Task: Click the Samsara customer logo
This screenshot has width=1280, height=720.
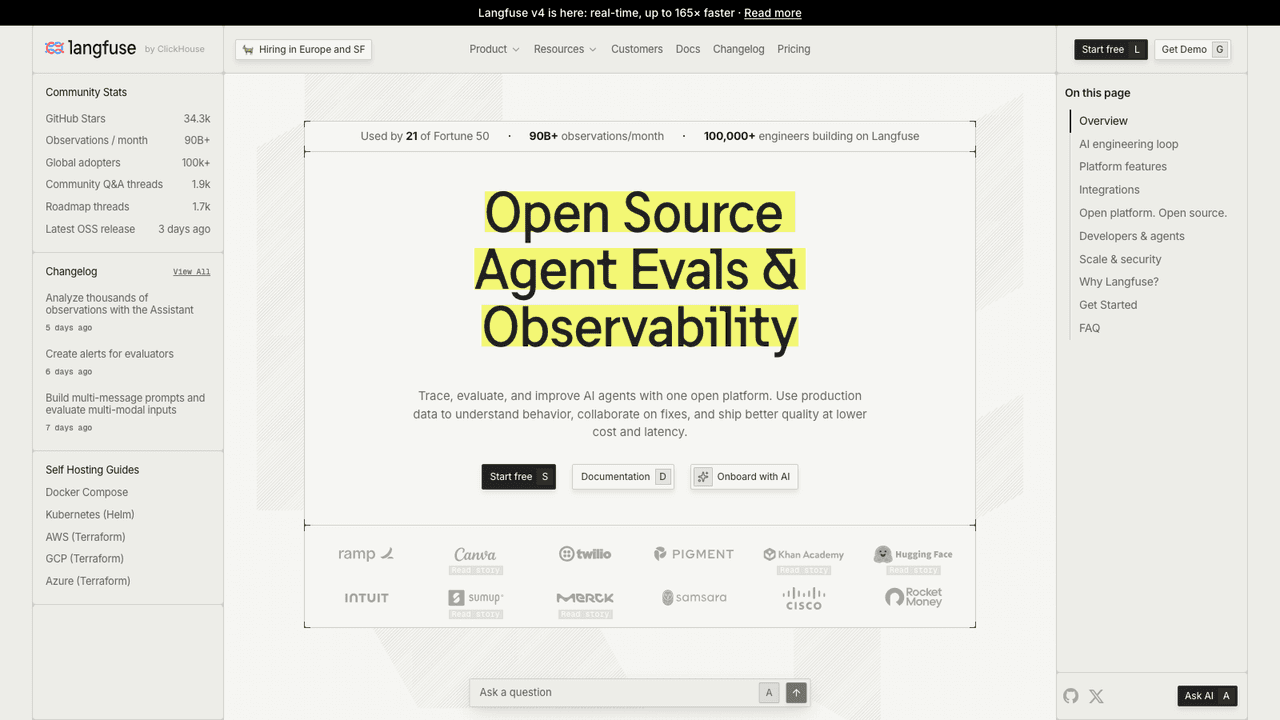Action: point(694,598)
